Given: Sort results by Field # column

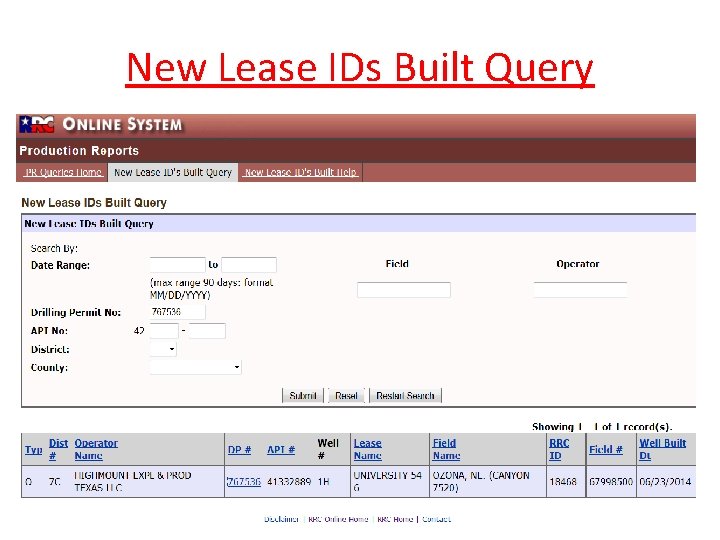Looking at the screenshot, I should (606, 450).
